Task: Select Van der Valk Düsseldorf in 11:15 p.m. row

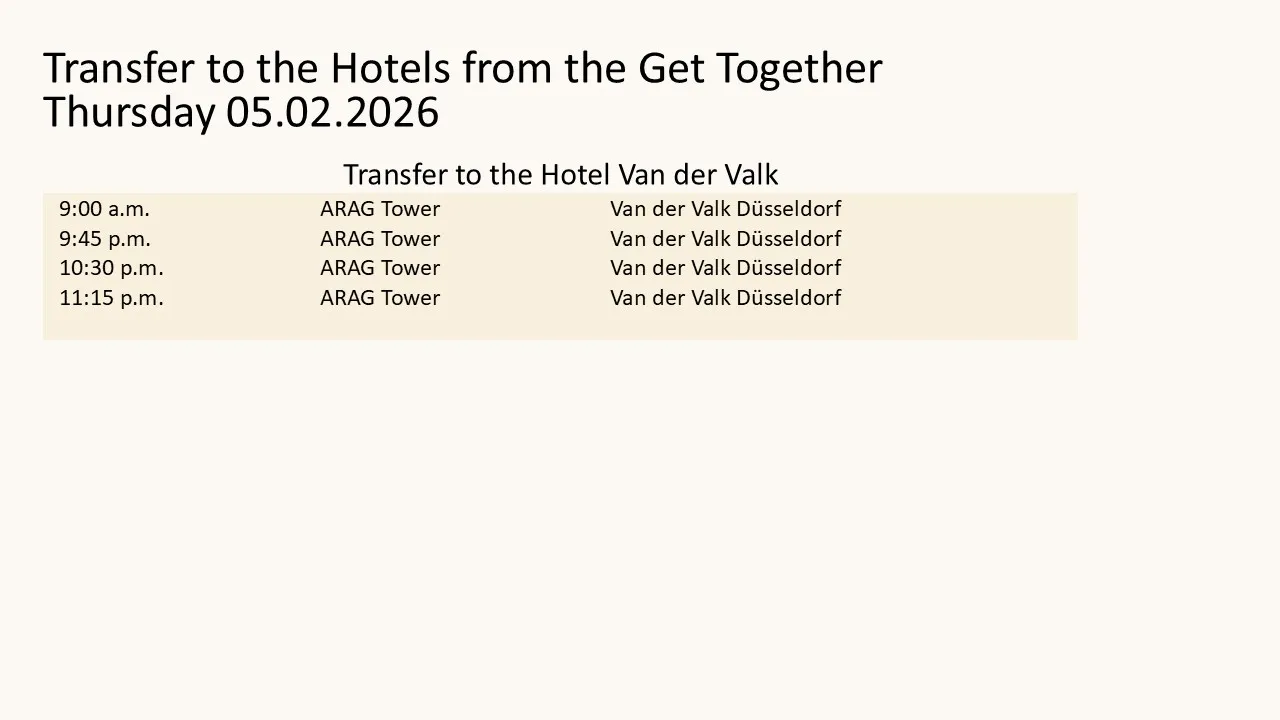Action: [725, 298]
